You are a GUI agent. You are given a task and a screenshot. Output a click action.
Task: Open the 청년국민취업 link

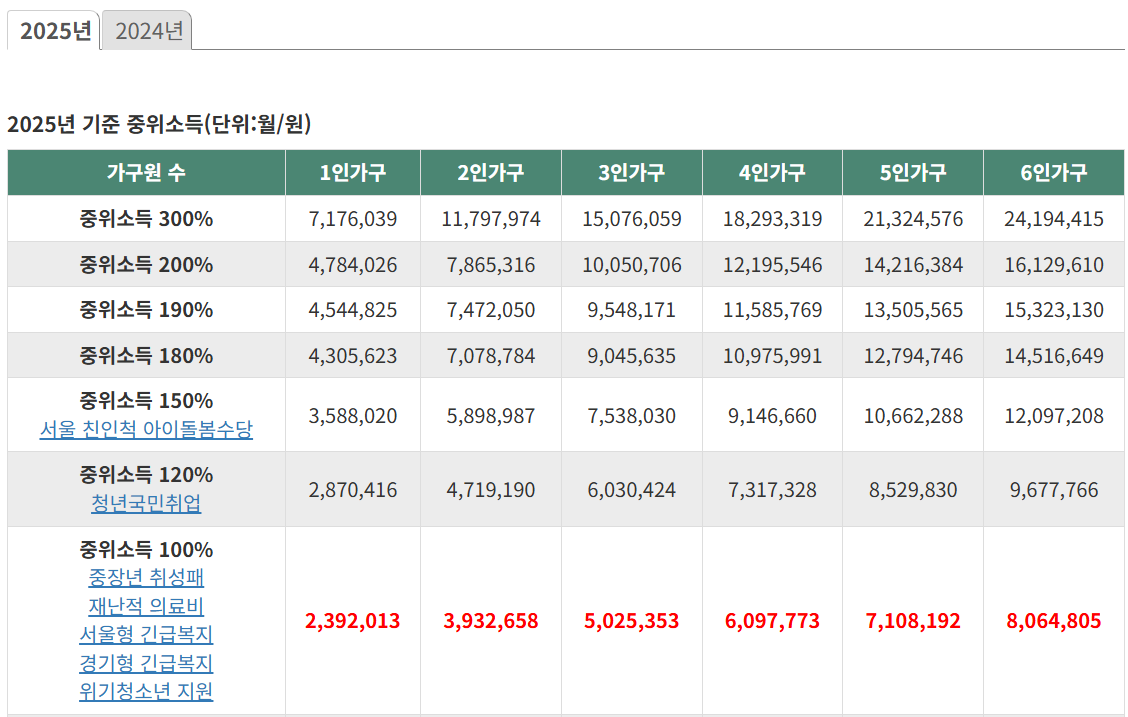coord(145,502)
